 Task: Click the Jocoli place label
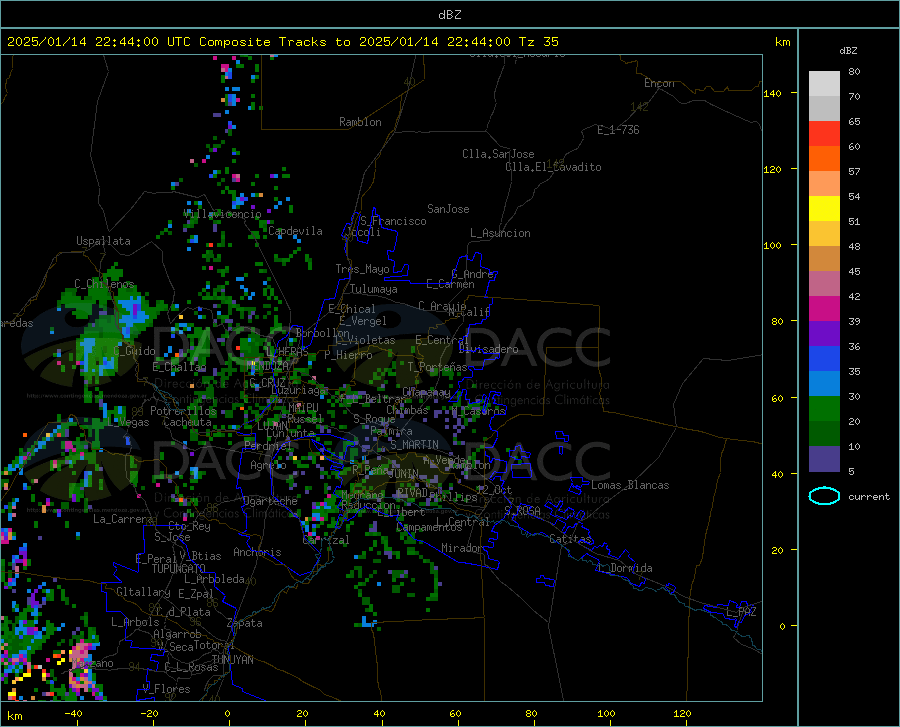(x=363, y=232)
